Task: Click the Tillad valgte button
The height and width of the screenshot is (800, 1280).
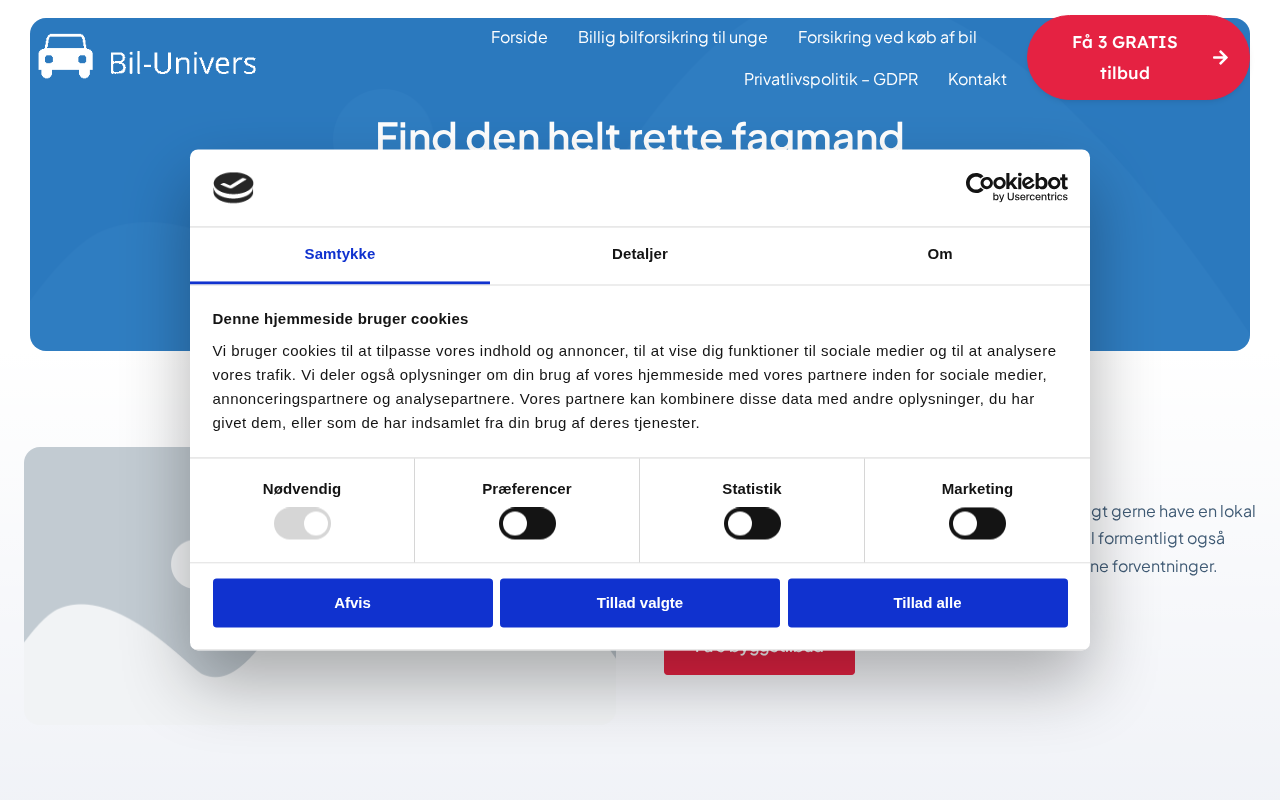Action: pos(640,603)
